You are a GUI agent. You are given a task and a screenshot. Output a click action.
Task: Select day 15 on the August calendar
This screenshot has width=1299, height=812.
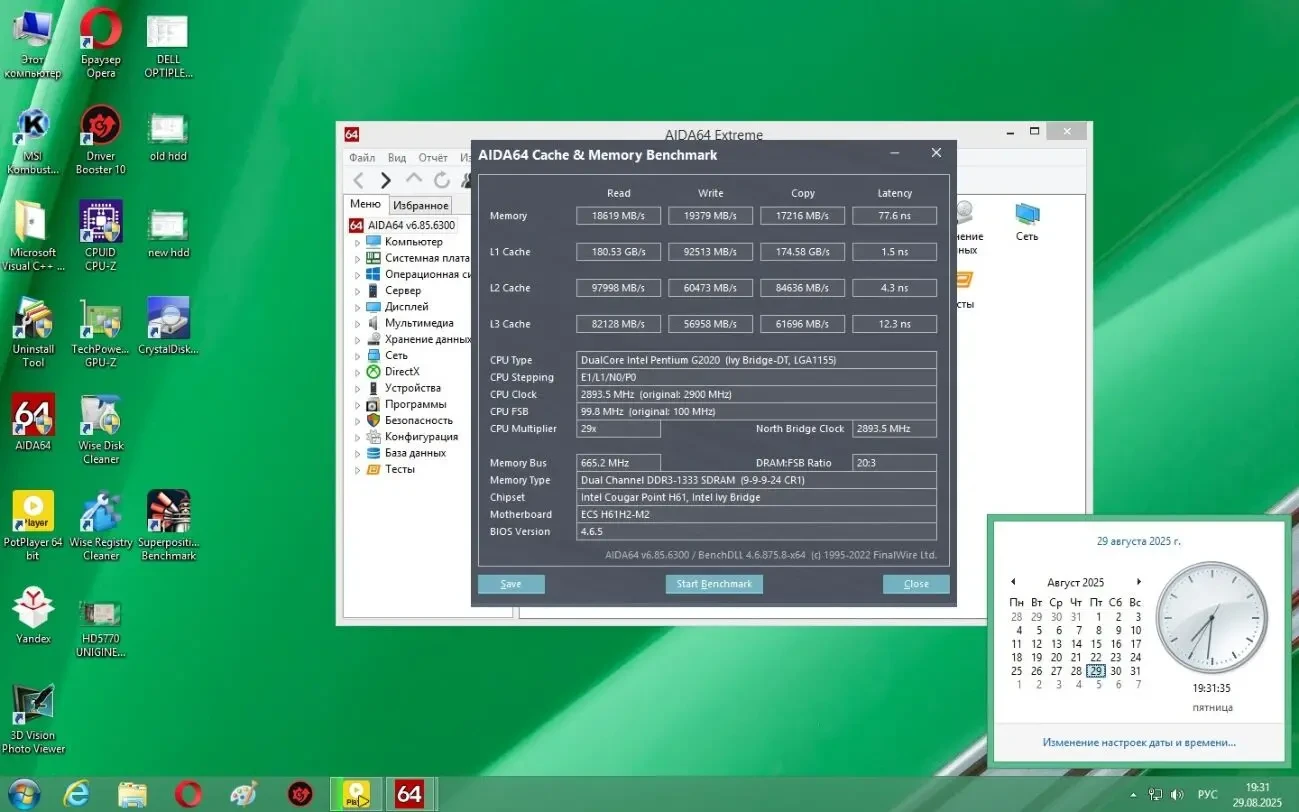(x=1096, y=644)
